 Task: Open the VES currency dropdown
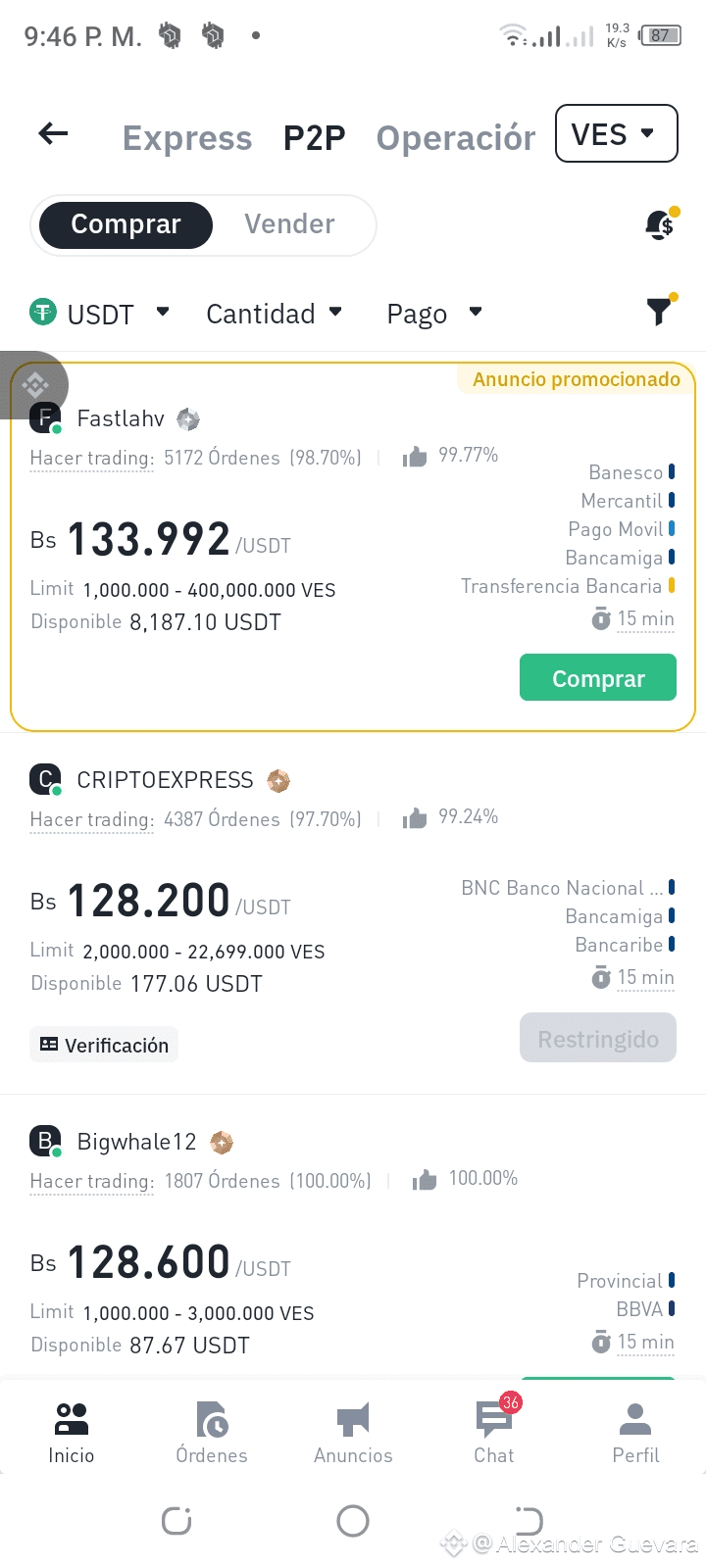pos(616,133)
